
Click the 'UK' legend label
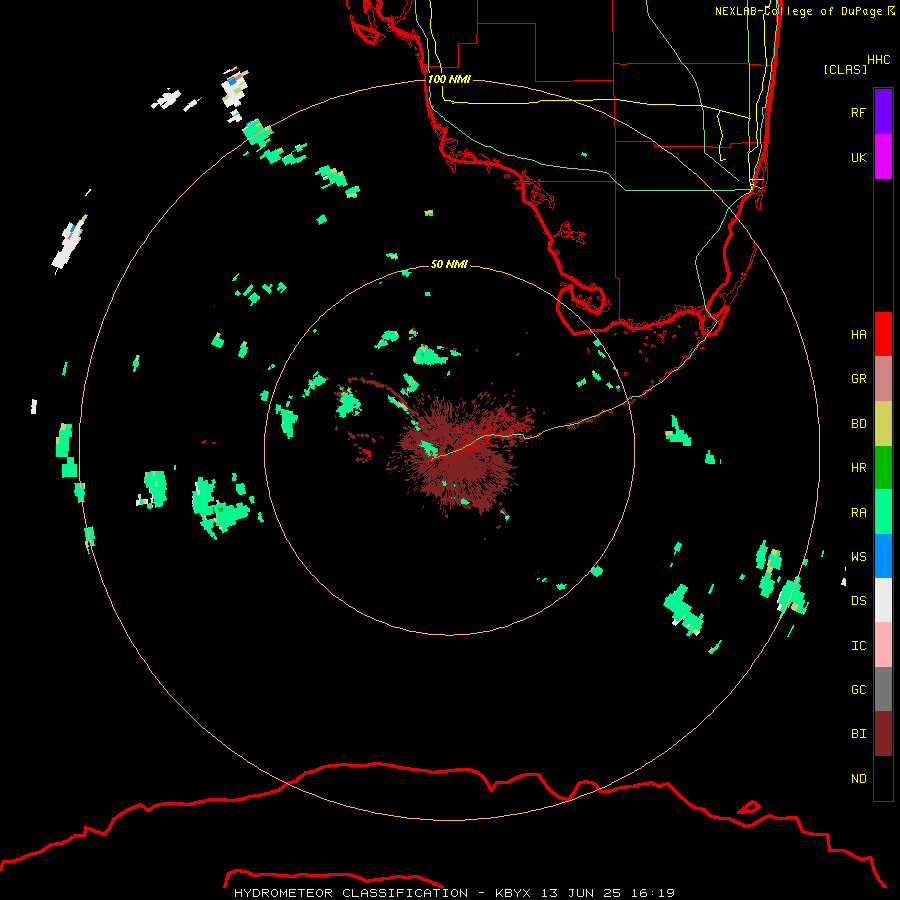pyautogui.click(x=858, y=157)
